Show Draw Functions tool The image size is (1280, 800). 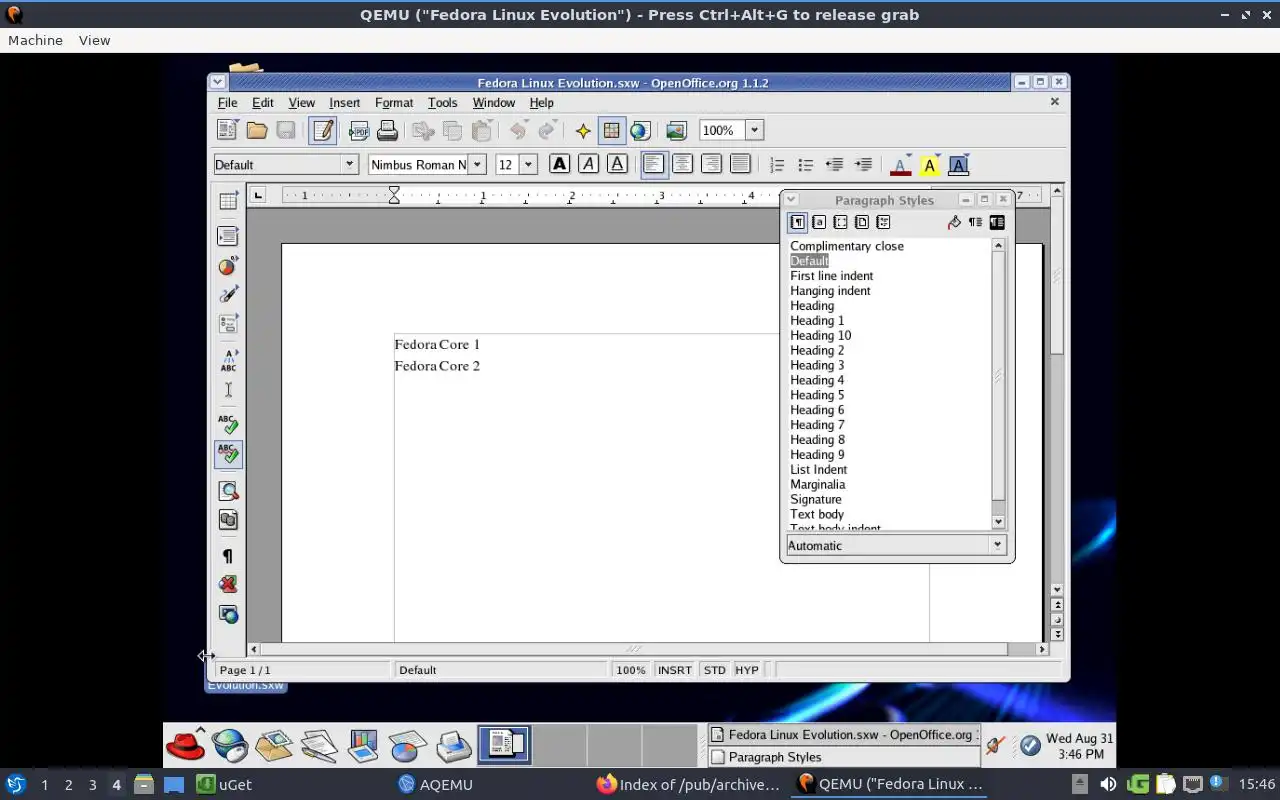tap(228, 294)
